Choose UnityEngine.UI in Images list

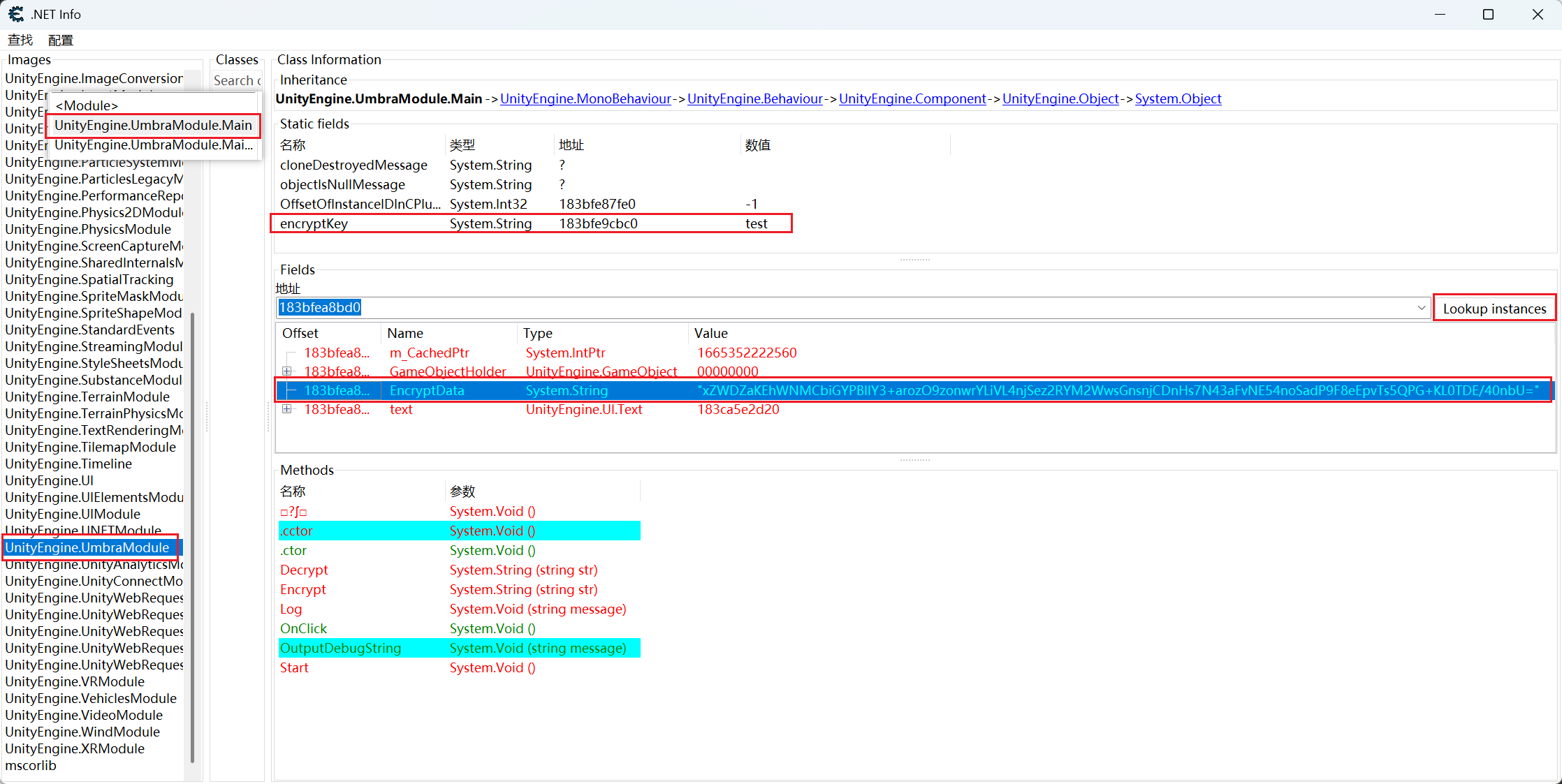(x=49, y=480)
